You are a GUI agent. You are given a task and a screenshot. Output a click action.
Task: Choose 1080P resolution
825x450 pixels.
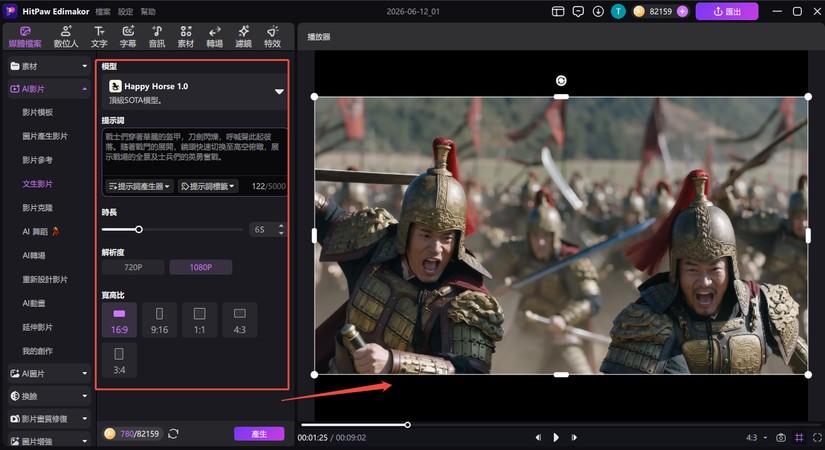click(200, 267)
